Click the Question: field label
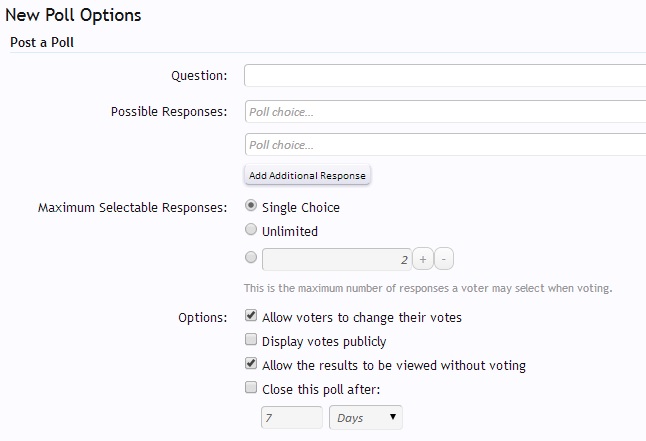The height and width of the screenshot is (441, 646). [x=199, y=76]
